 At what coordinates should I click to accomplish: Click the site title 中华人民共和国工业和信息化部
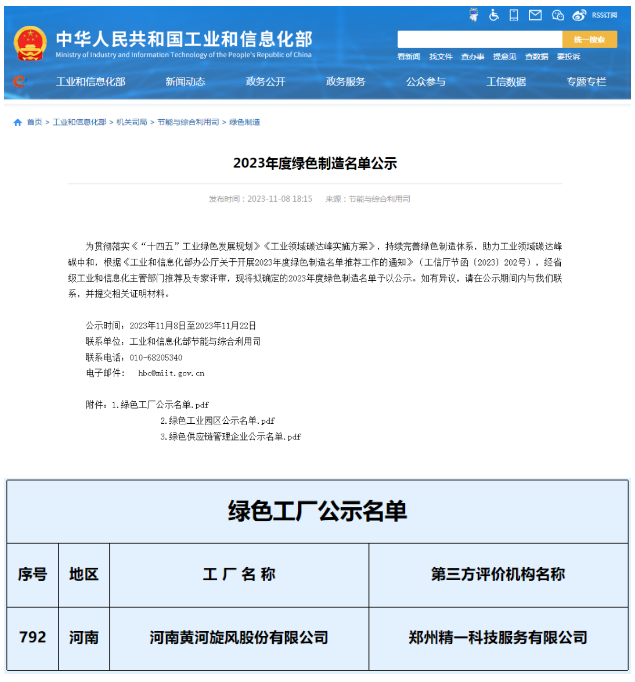pyautogui.click(x=184, y=39)
